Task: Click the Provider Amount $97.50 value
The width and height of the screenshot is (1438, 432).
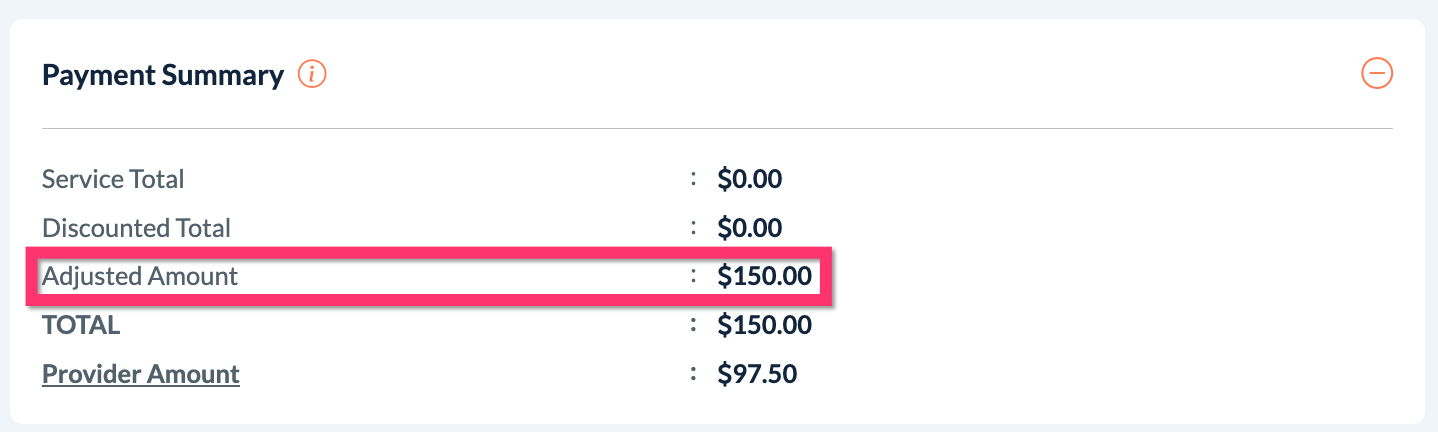Action: [757, 374]
